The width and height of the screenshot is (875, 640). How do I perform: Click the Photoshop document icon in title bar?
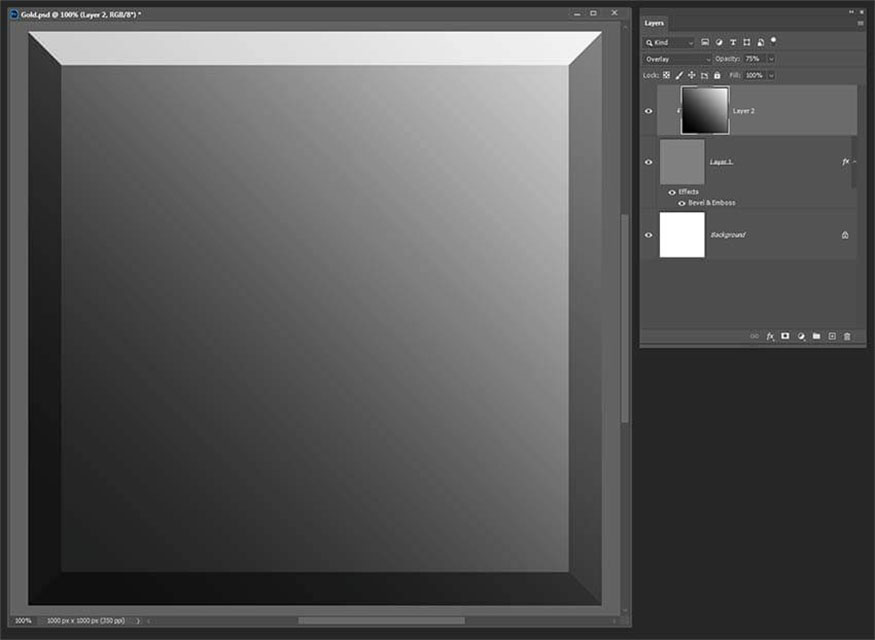pos(14,14)
